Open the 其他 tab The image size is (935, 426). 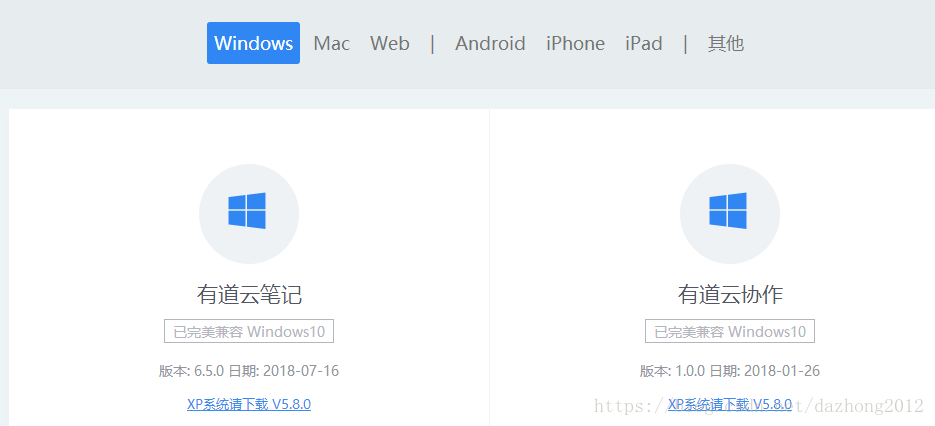(x=726, y=44)
